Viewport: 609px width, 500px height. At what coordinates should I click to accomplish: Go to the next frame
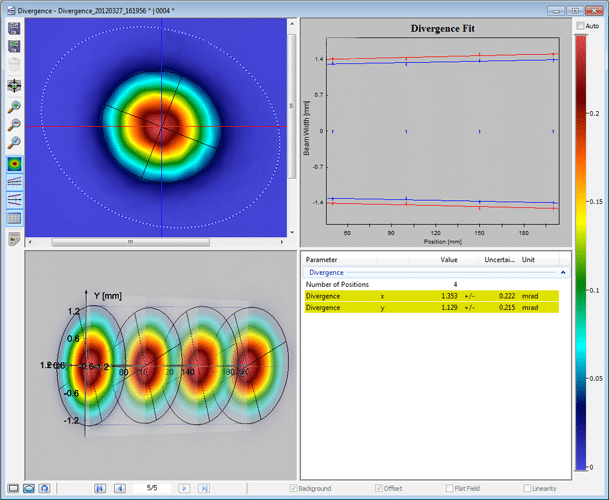click(184, 488)
